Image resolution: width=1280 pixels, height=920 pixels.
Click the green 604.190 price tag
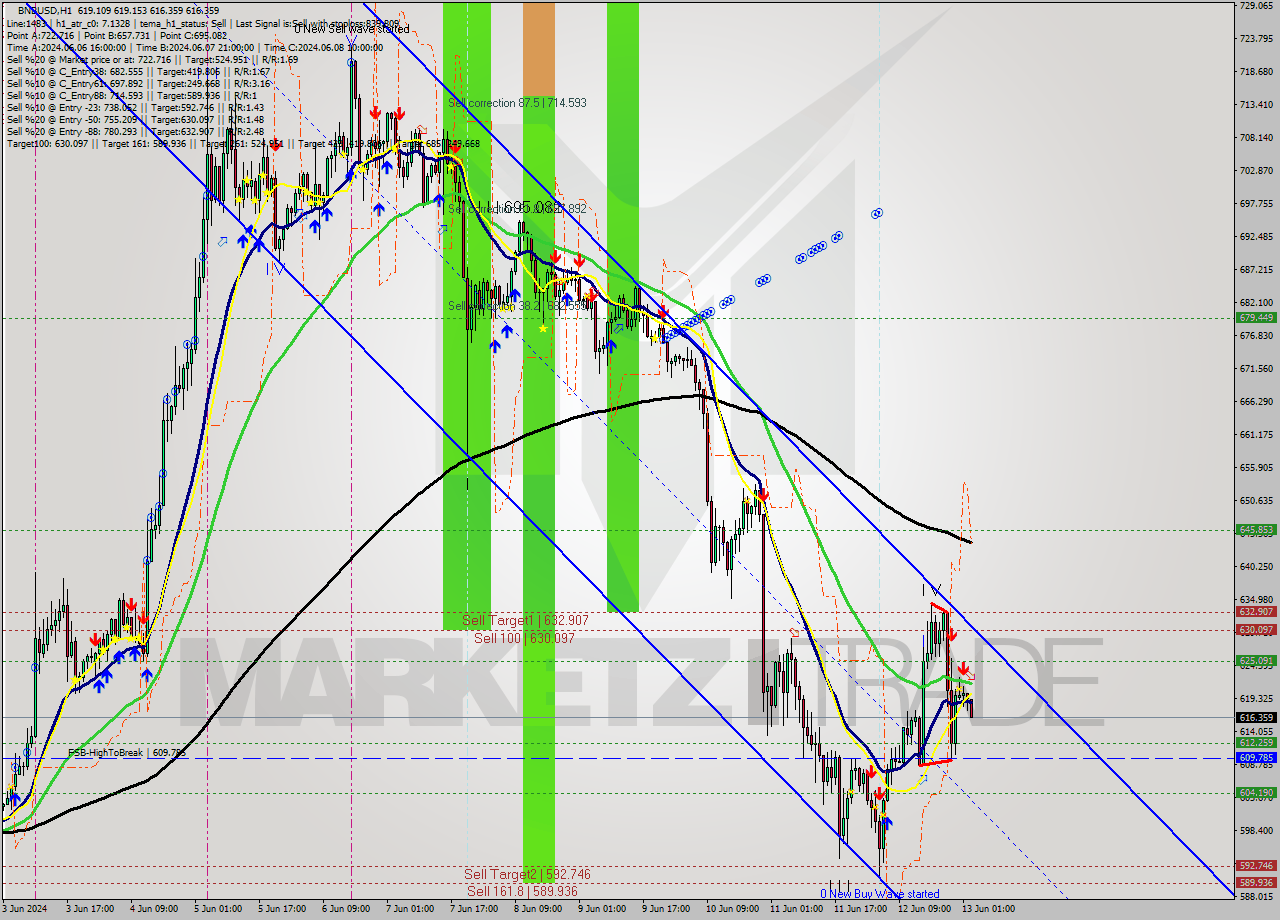point(1257,792)
